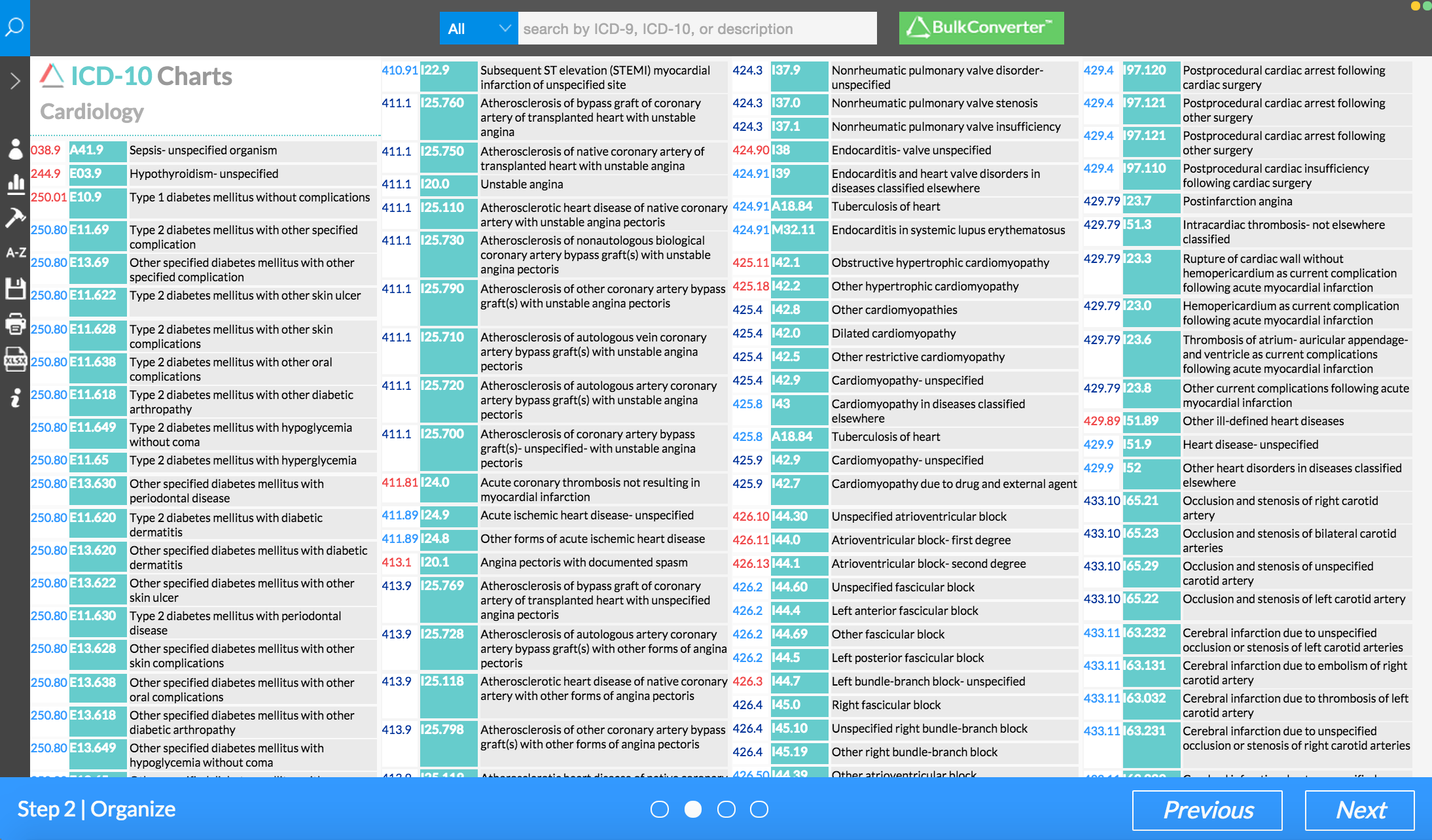Select the search/magnifier icon
Screen dimensions: 1432x840
(x=15, y=27)
